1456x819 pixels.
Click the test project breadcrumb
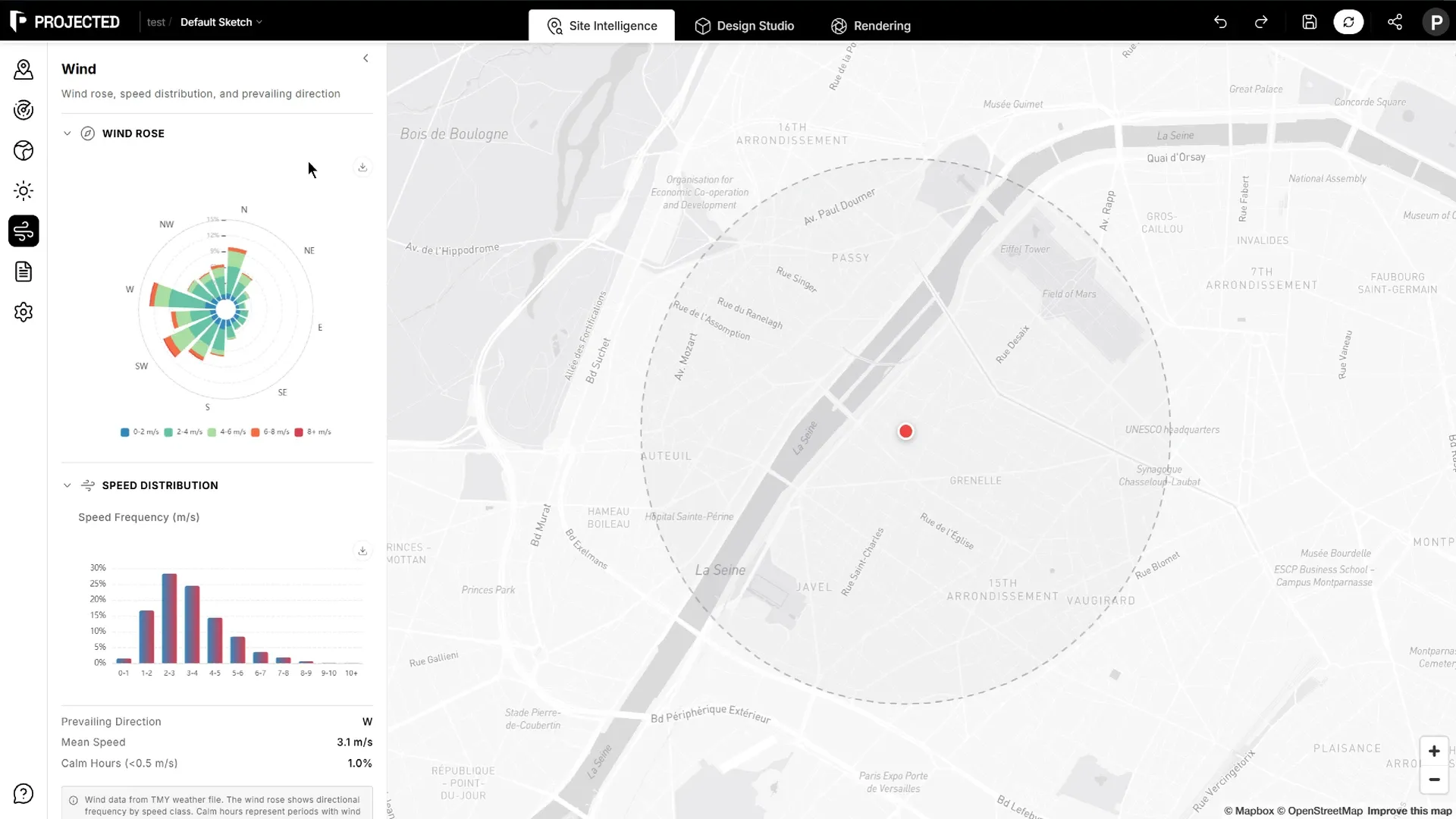[x=156, y=22]
